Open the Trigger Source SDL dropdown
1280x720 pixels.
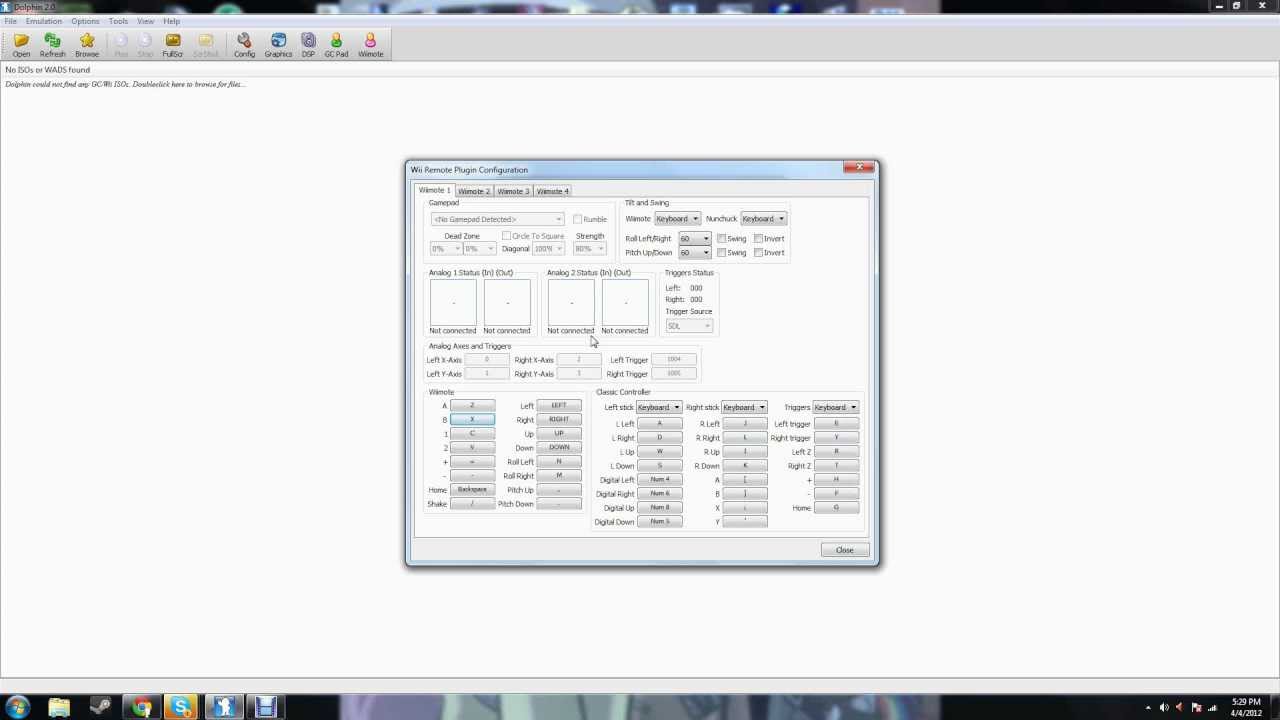689,326
